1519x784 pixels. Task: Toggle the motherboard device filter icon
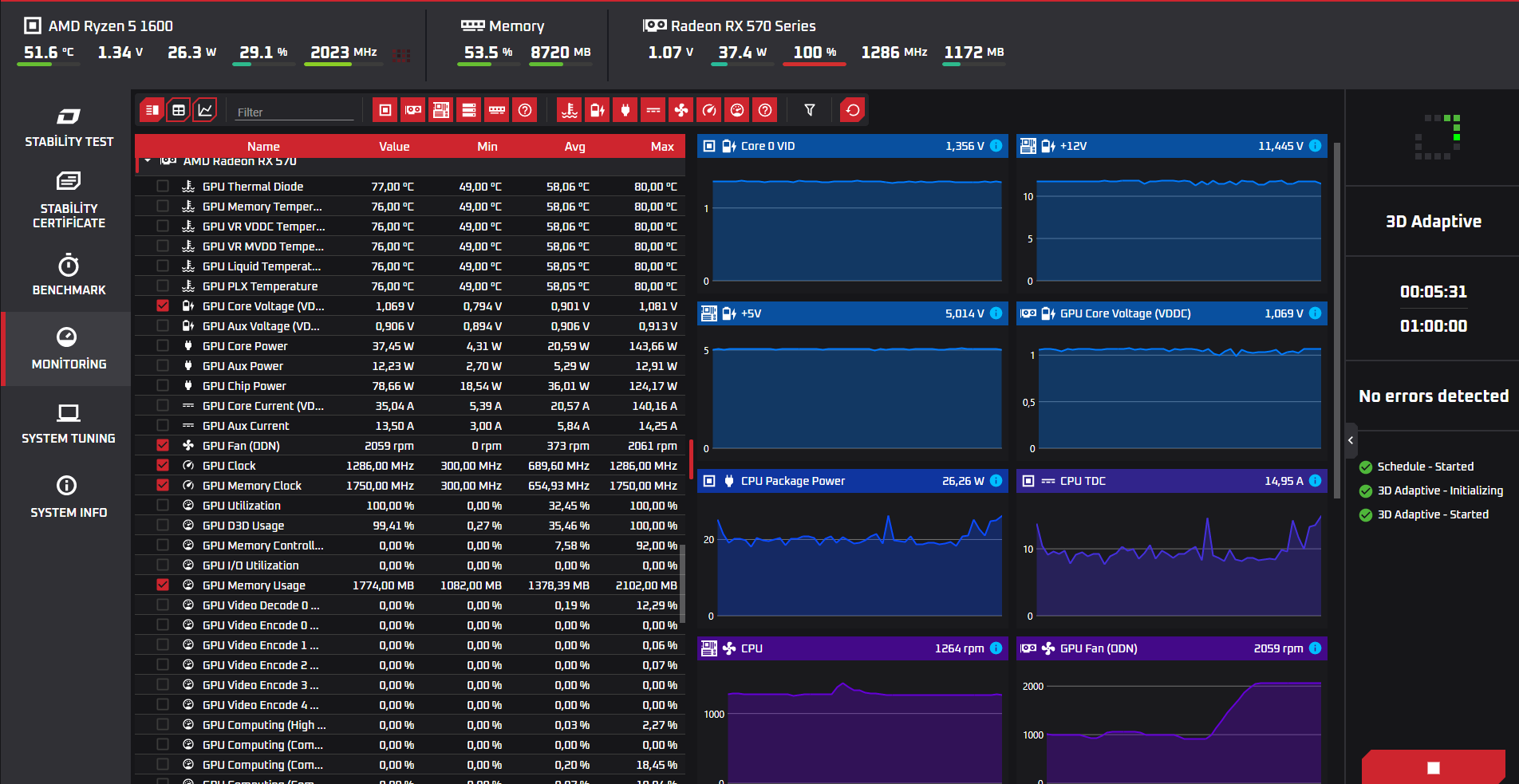pos(441,110)
